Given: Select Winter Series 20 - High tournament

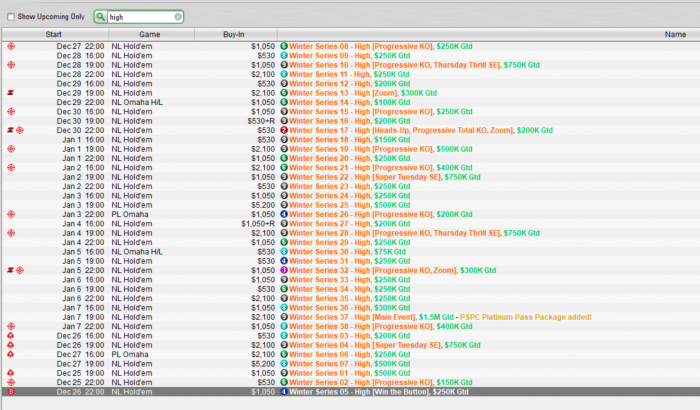Looking at the screenshot, I should click(x=350, y=159).
